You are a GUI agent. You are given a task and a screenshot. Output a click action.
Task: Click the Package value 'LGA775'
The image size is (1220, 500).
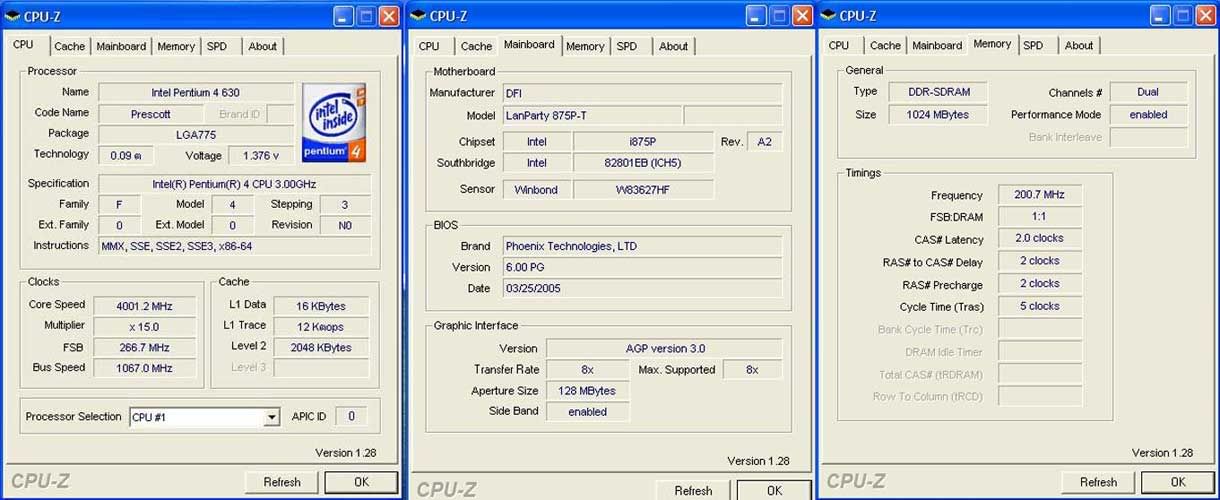tap(196, 134)
